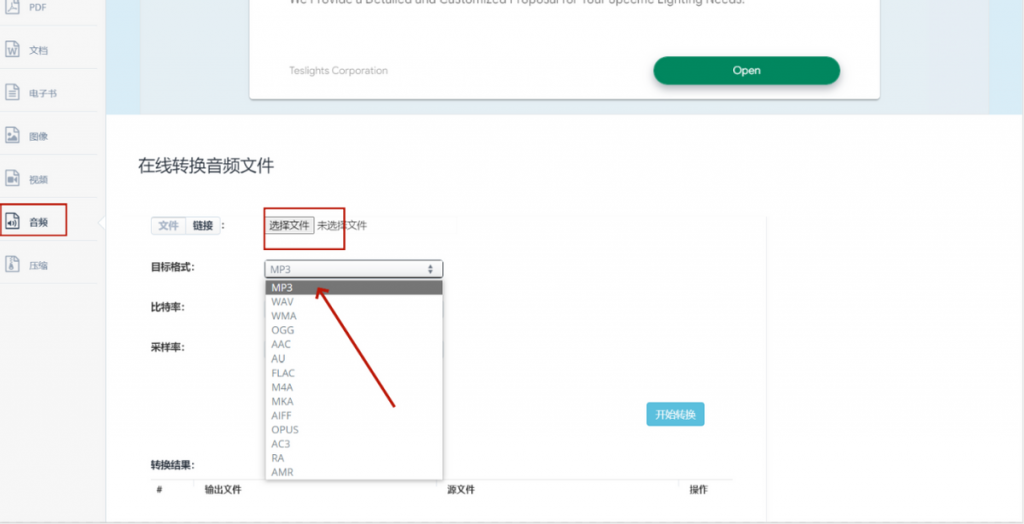Open the PDF converter sidebar icon
The image size is (1024, 524).
tap(12, 7)
